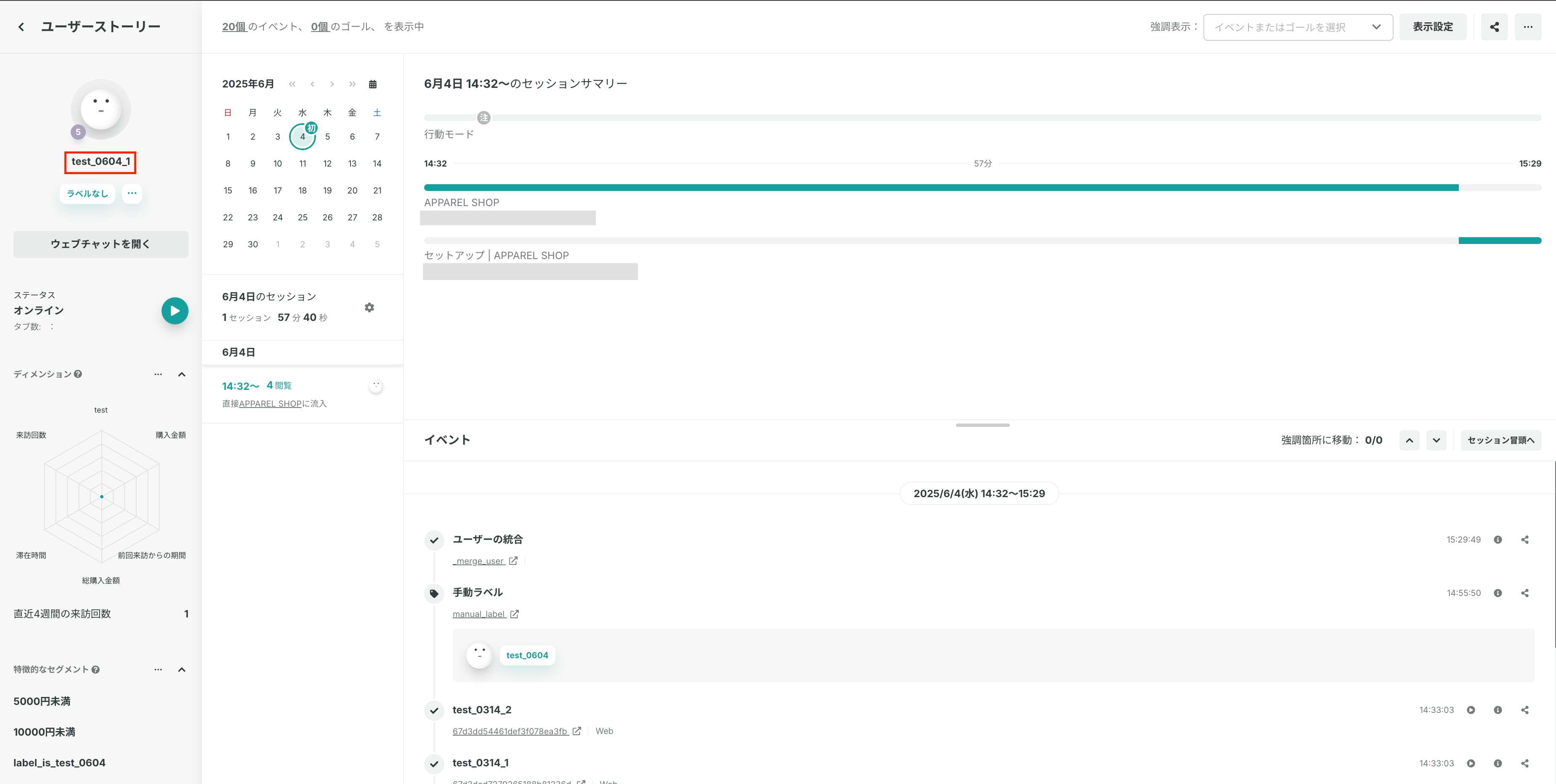
Task: Select the 14:32 session entry
Action: [302, 394]
